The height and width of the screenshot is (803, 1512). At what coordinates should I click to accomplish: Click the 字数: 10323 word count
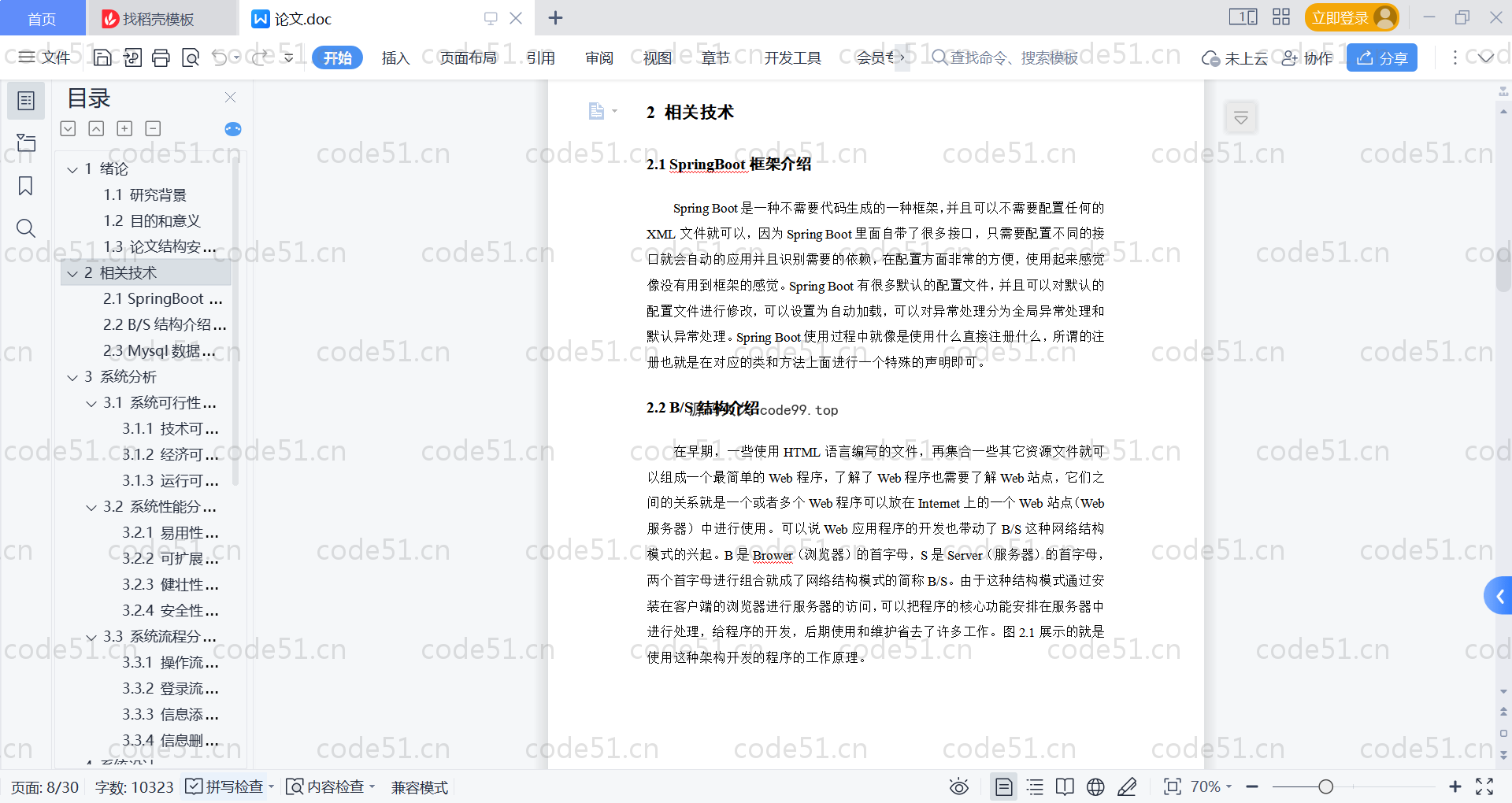coord(134,787)
